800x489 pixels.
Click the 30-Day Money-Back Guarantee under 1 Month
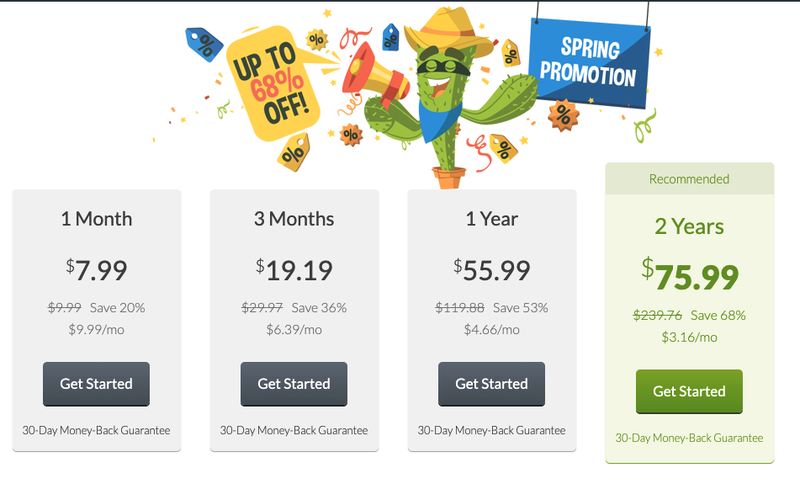point(96,430)
